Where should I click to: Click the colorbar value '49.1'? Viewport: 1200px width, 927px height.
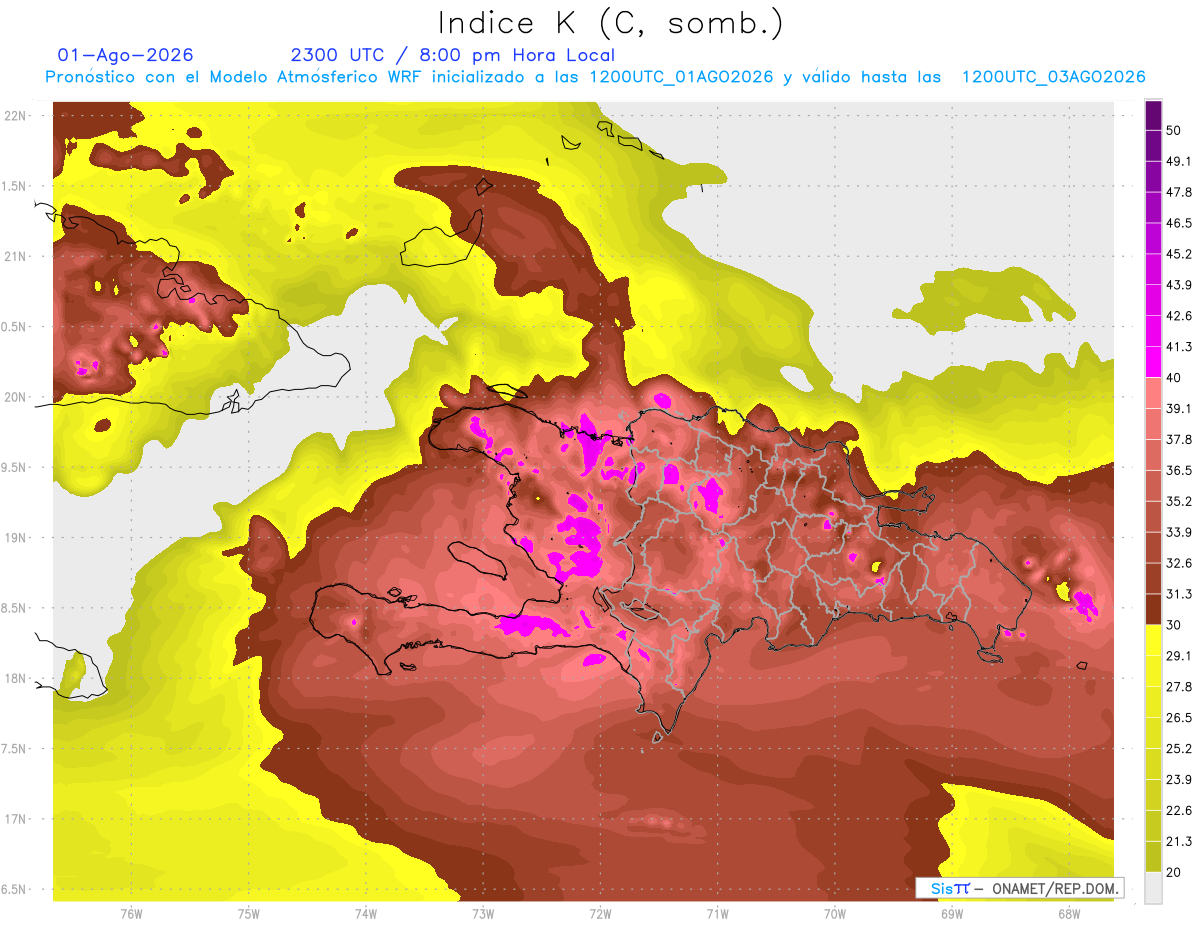point(1178,161)
